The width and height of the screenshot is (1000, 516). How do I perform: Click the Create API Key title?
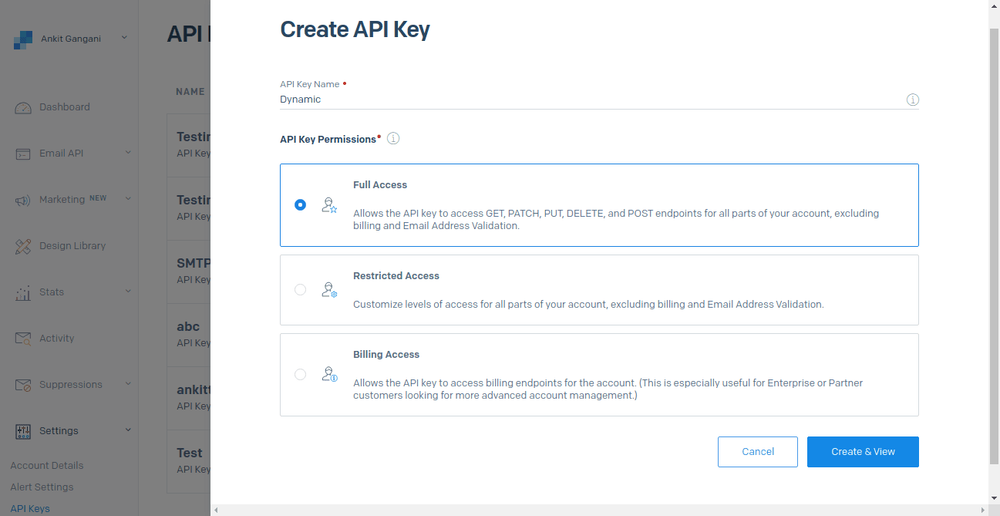pos(355,29)
